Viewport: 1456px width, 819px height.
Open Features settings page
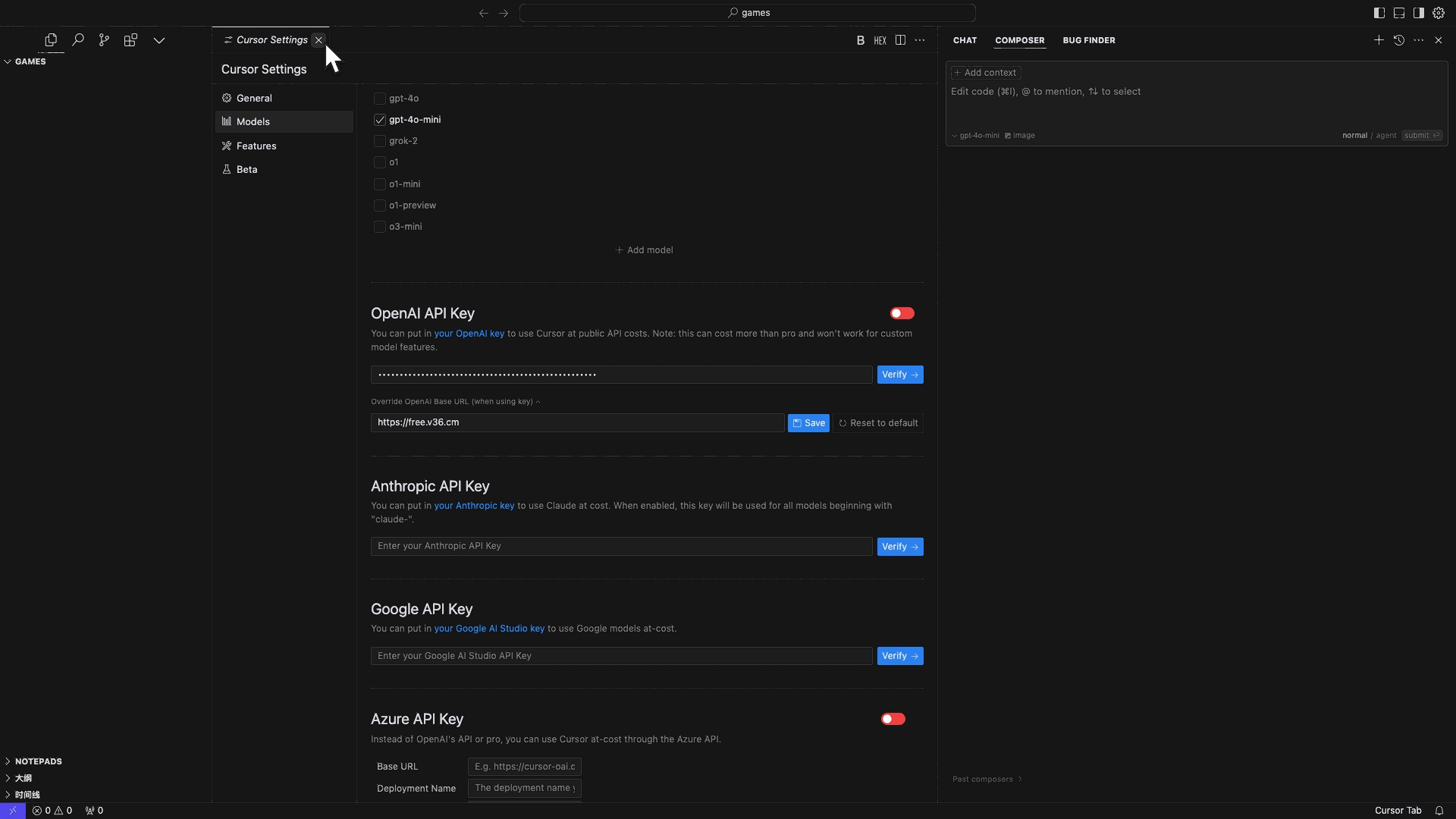pos(284,146)
